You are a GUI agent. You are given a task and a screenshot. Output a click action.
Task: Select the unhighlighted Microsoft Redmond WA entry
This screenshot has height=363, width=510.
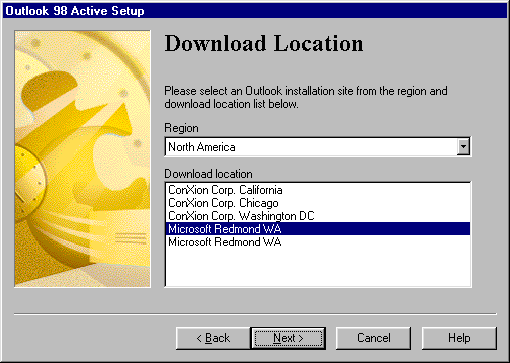318,242
